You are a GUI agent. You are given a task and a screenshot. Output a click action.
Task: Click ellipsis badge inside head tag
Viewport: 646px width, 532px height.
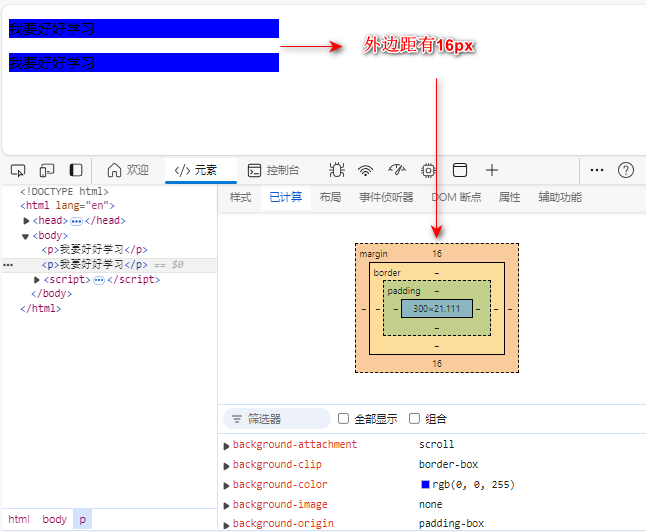(76, 221)
